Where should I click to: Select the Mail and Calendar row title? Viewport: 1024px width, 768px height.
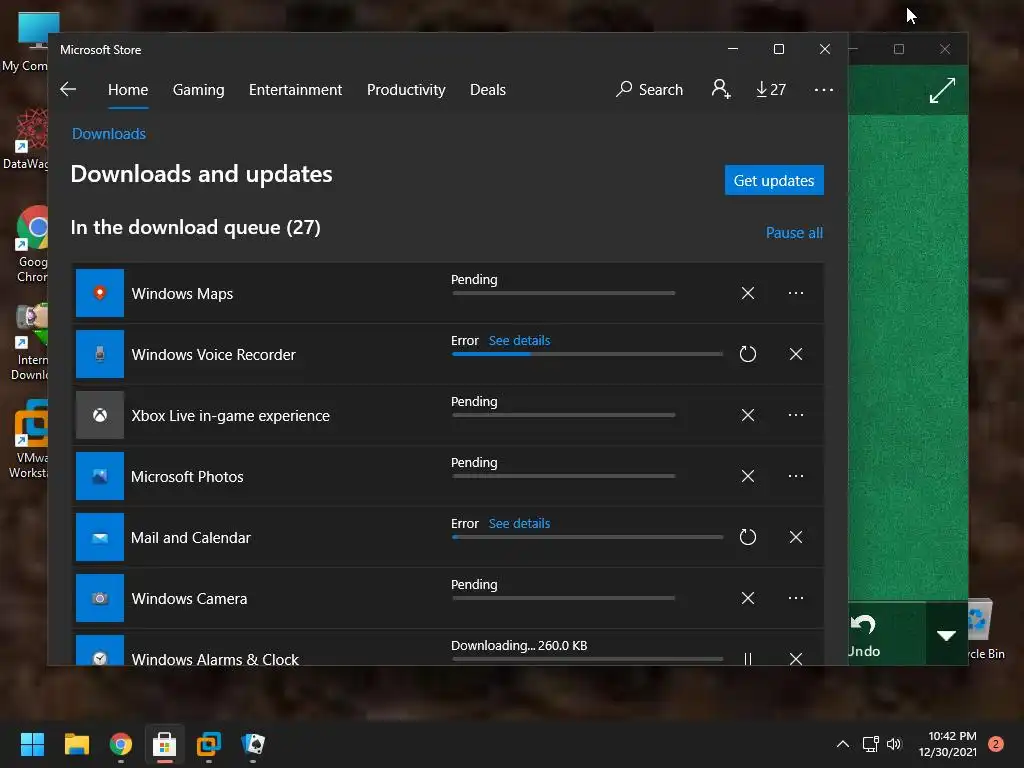(x=191, y=537)
